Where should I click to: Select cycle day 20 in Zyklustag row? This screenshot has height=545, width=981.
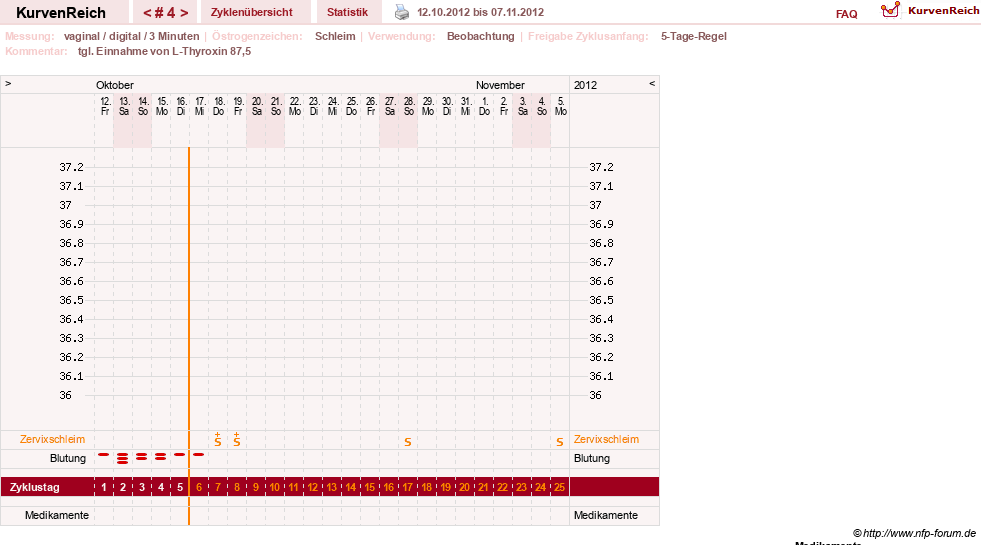tap(464, 487)
